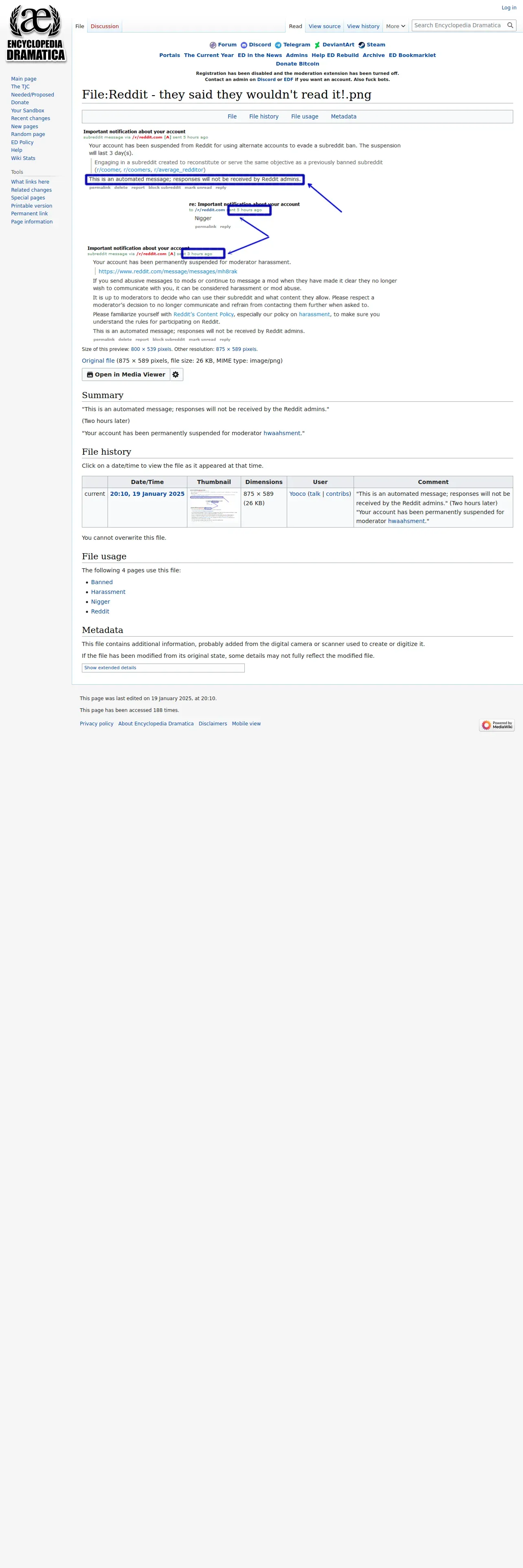Open the Original file link
523x1568 pixels.
coord(98,361)
